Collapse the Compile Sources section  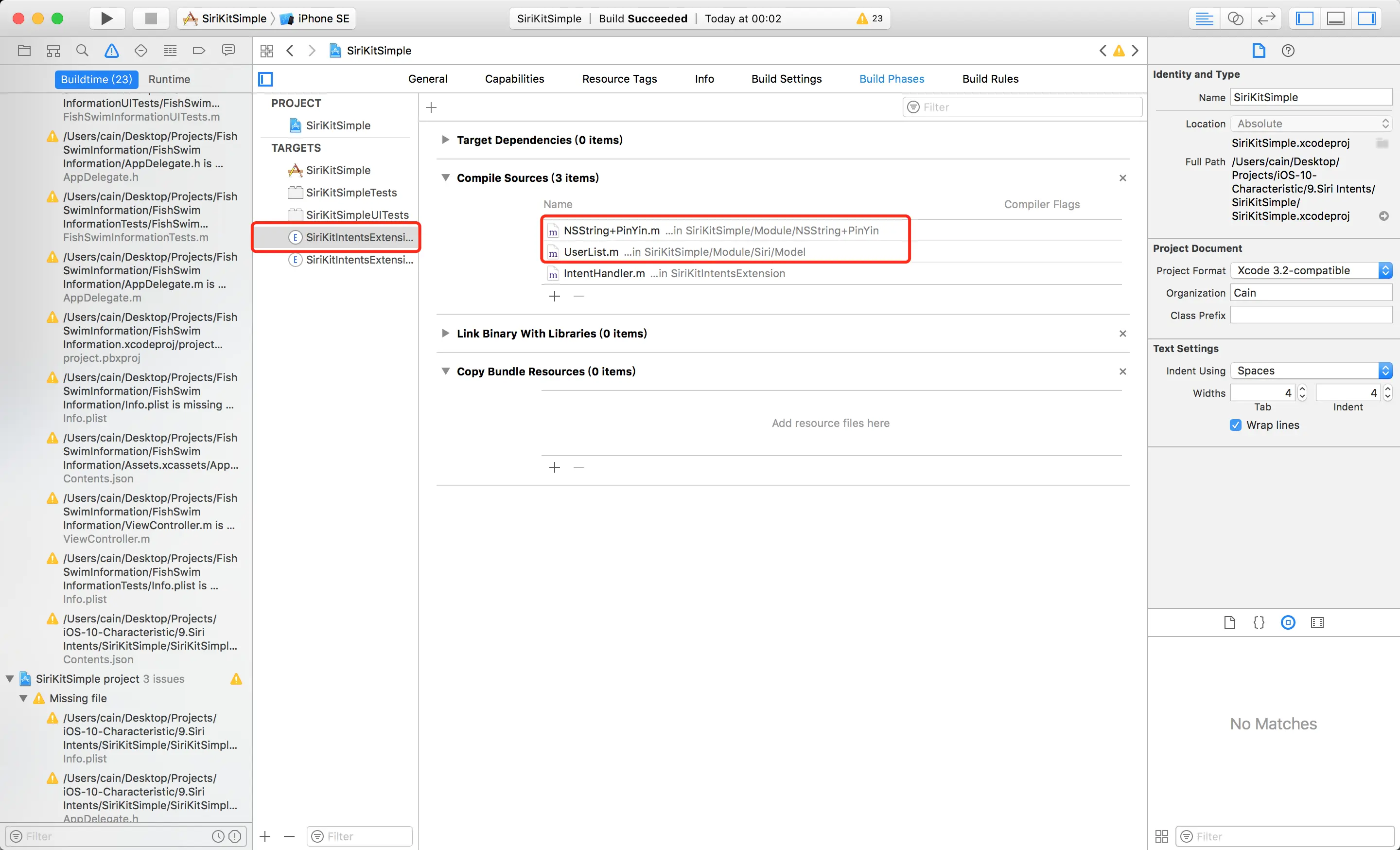[x=445, y=178]
